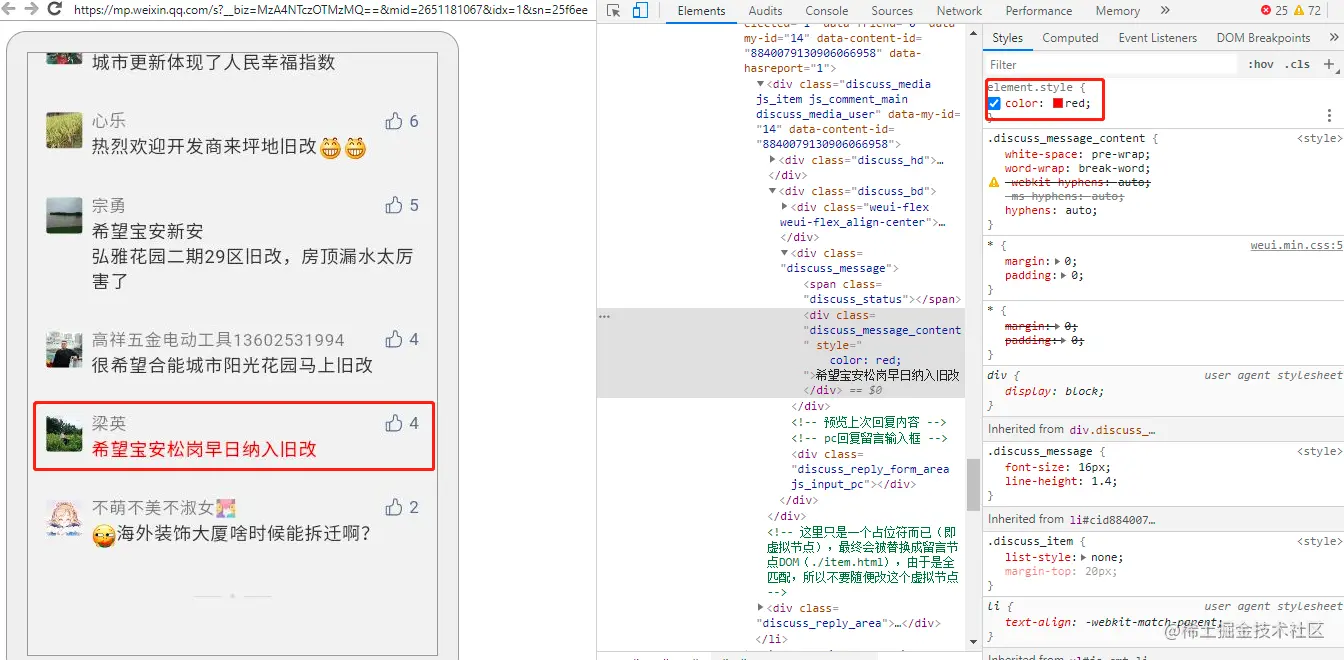Click the page reload icon
Viewport: 1344px width, 660px height.
coord(55,10)
